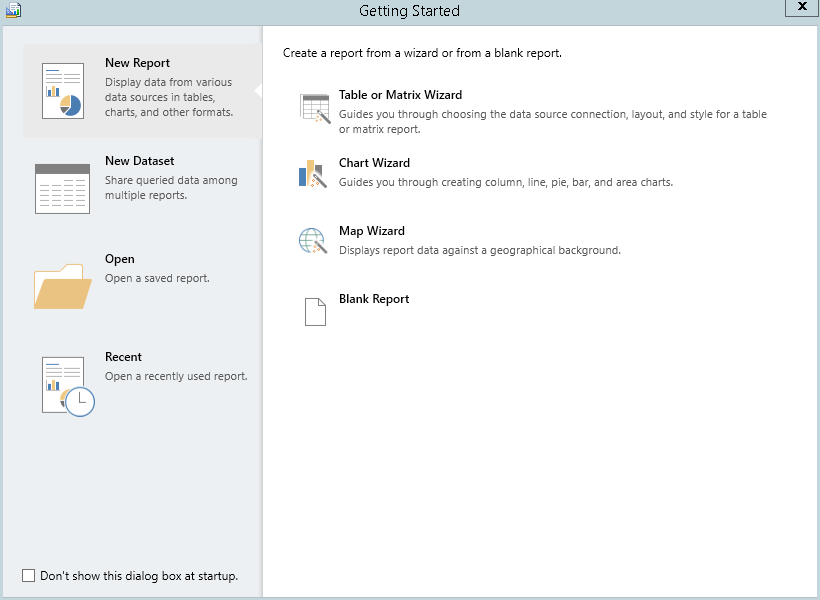Open the Map Wizard text link

(371, 231)
